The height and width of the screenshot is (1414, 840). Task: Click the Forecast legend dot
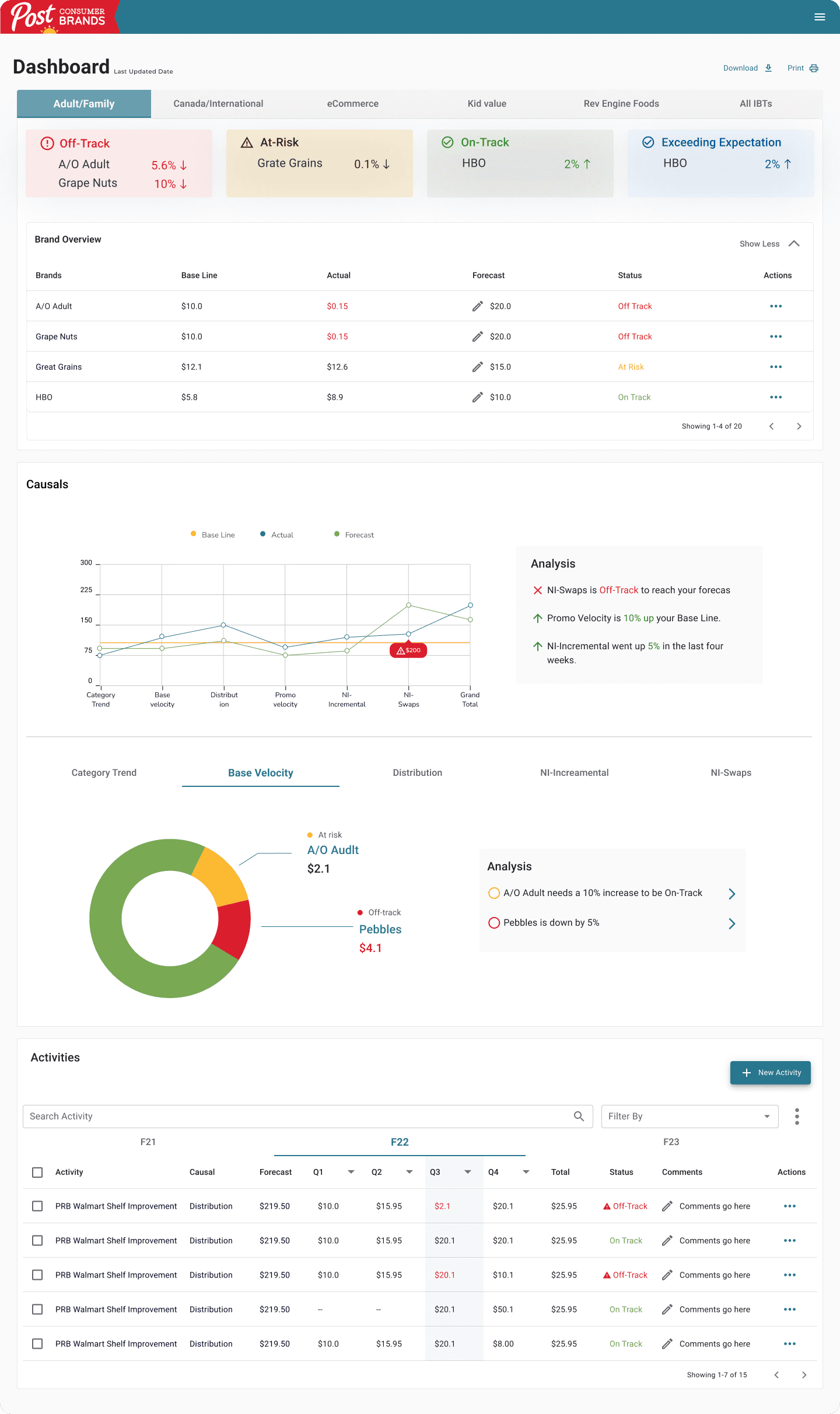click(337, 534)
